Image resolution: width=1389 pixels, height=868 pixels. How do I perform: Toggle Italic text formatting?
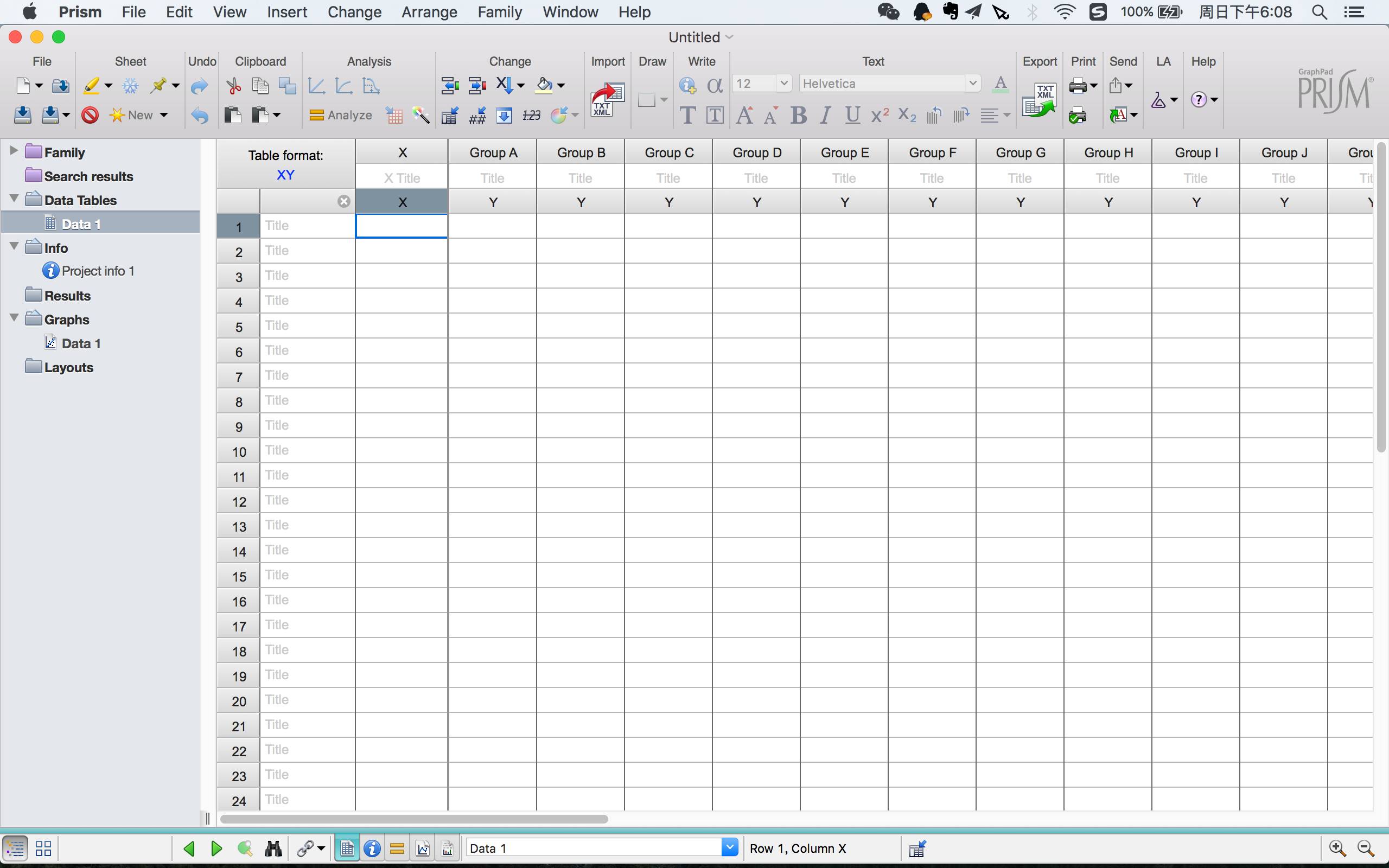point(825,116)
